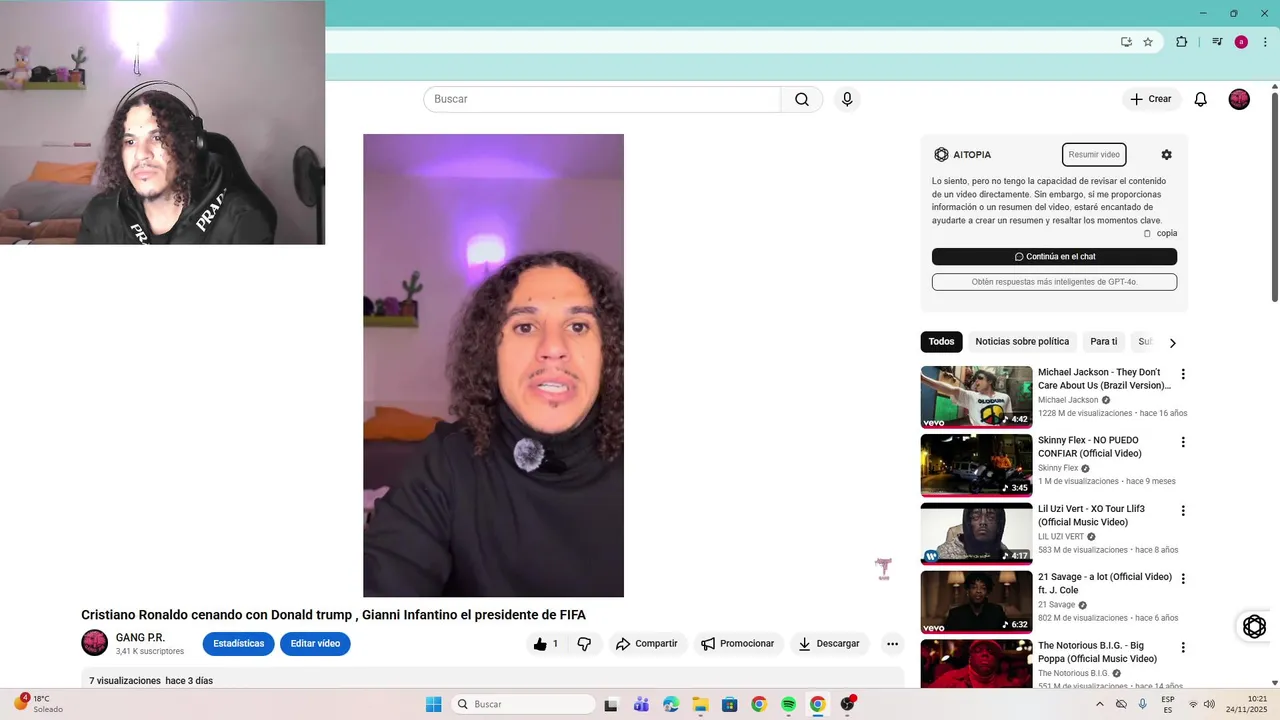Click the tray microphone icon
This screenshot has height=720, width=1280.
(x=1143, y=705)
